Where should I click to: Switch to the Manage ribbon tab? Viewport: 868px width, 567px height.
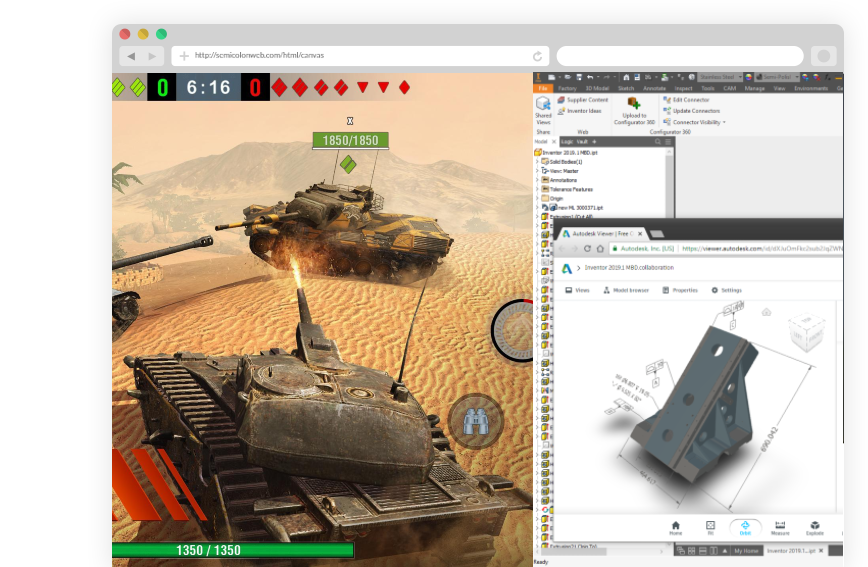coord(754,88)
